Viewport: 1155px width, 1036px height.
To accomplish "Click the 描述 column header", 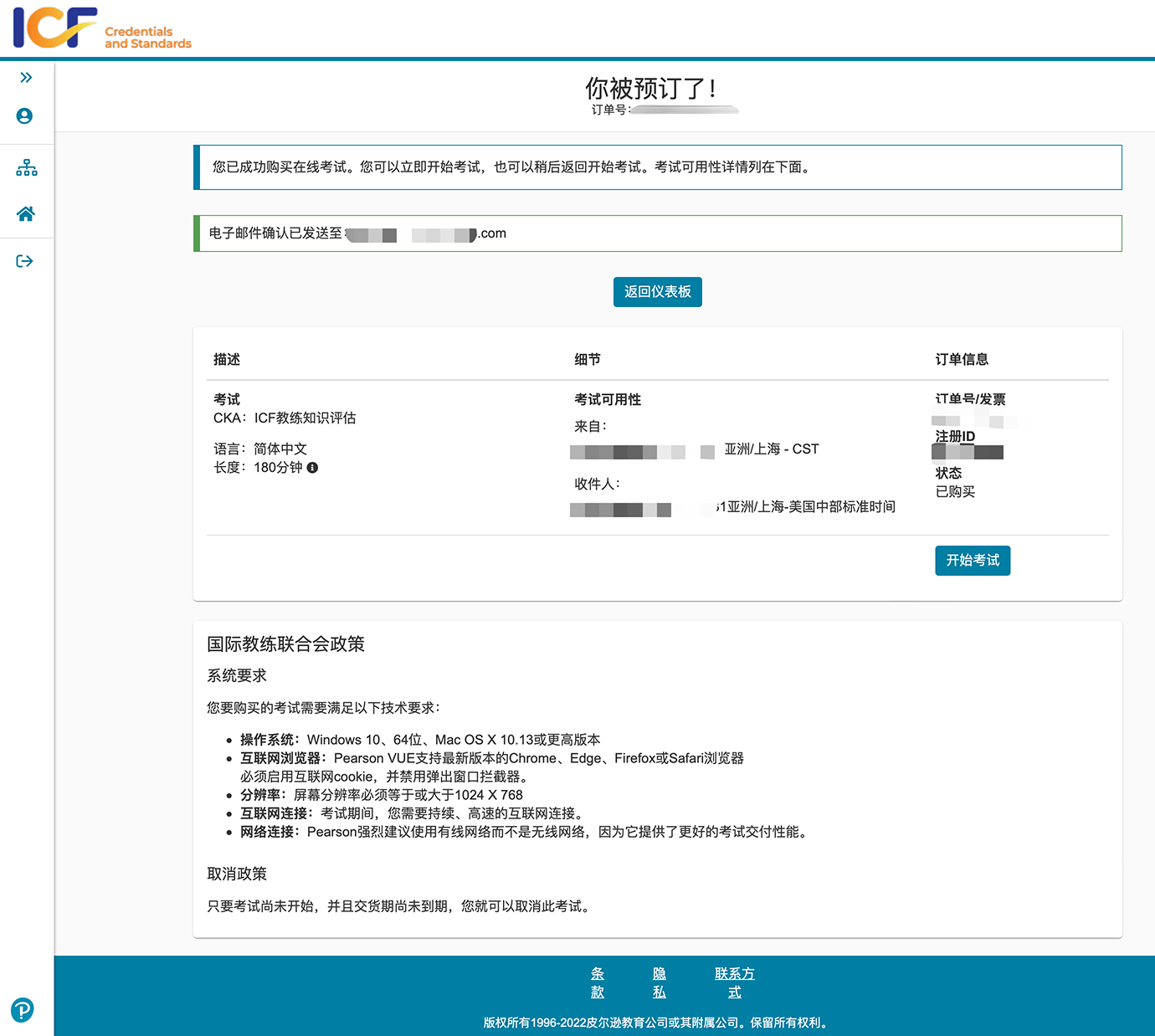I will pos(227,359).
